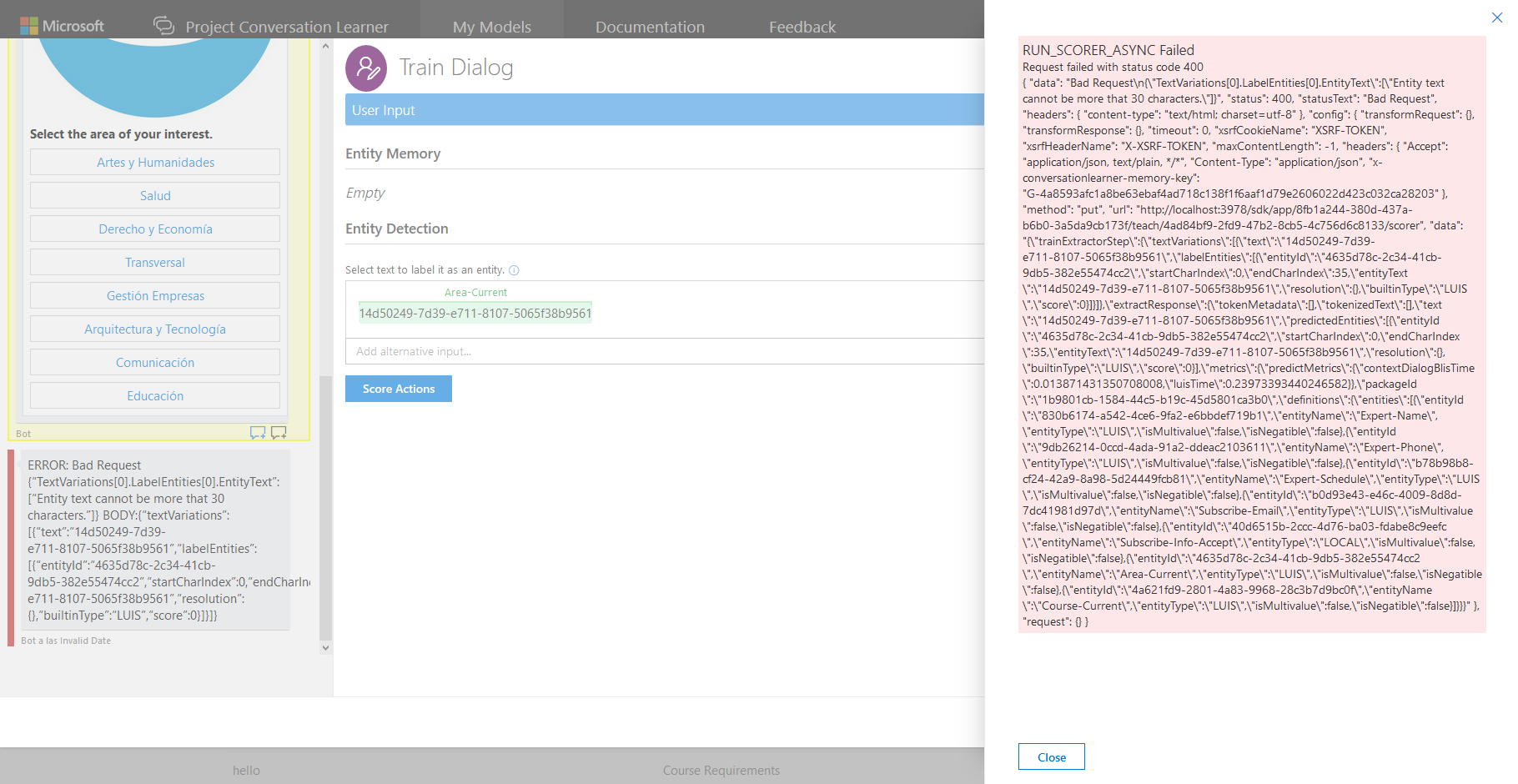Click the Entity Memory heading
This screenshot has width=1518, height=784.
tap(393, 153)
